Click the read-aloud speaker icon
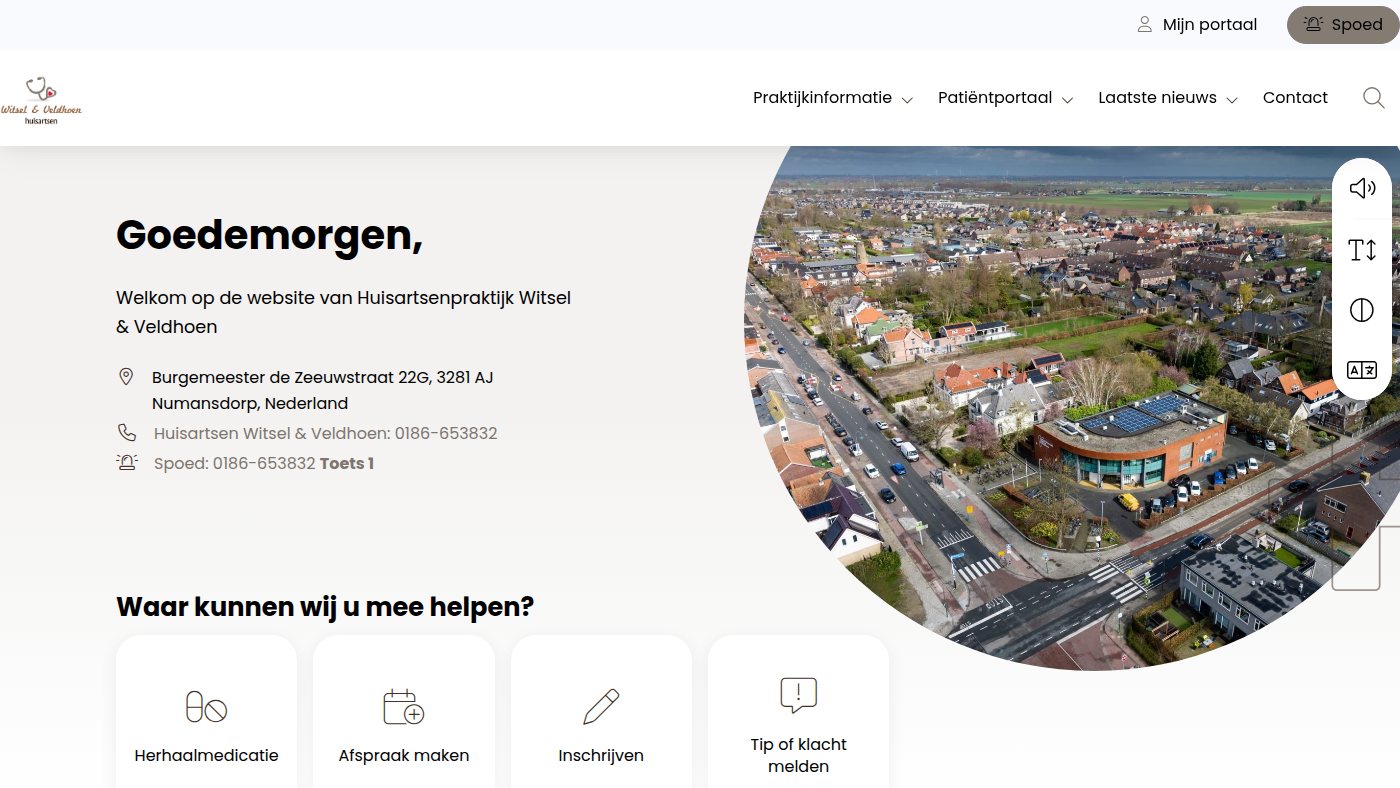This screenshot has height=788, width=1400. (1362, 188)
